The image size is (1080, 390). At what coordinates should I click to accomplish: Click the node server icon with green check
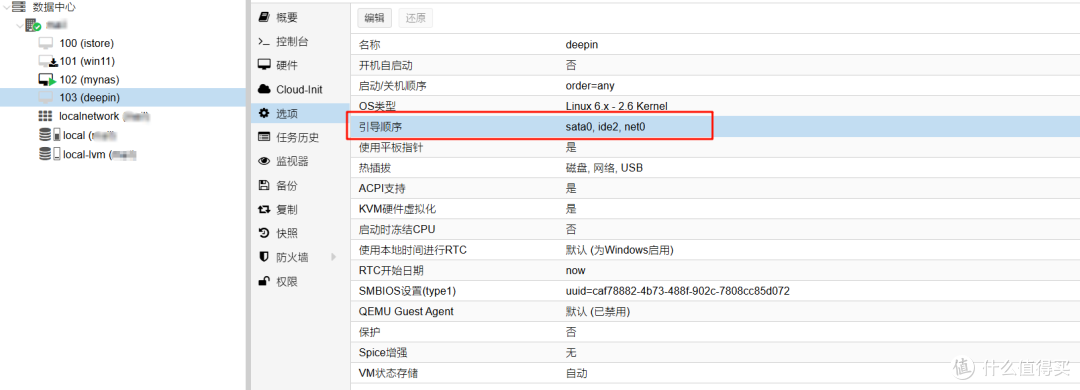(x=33, y=25)
